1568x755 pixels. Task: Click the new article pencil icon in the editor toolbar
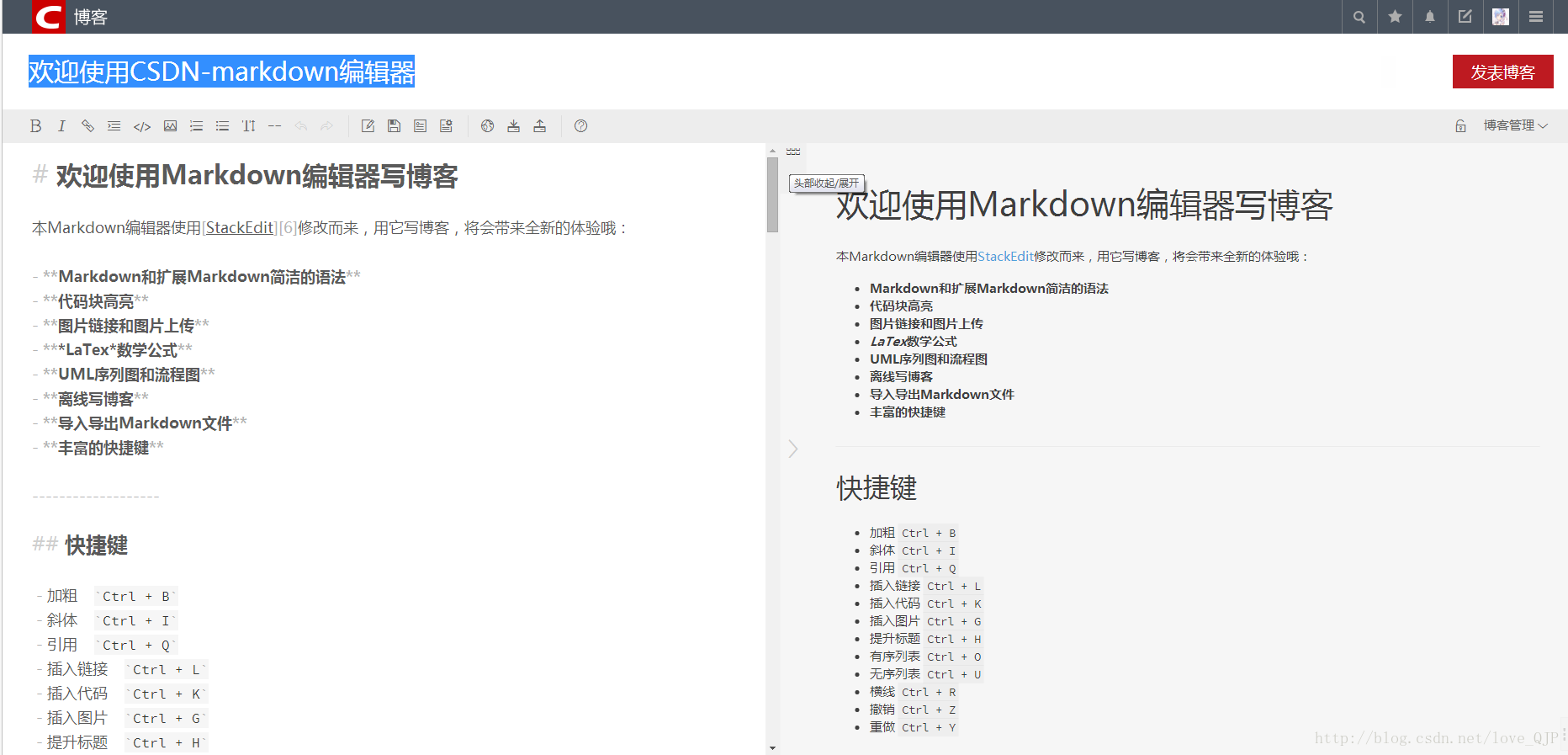point(368,126)
